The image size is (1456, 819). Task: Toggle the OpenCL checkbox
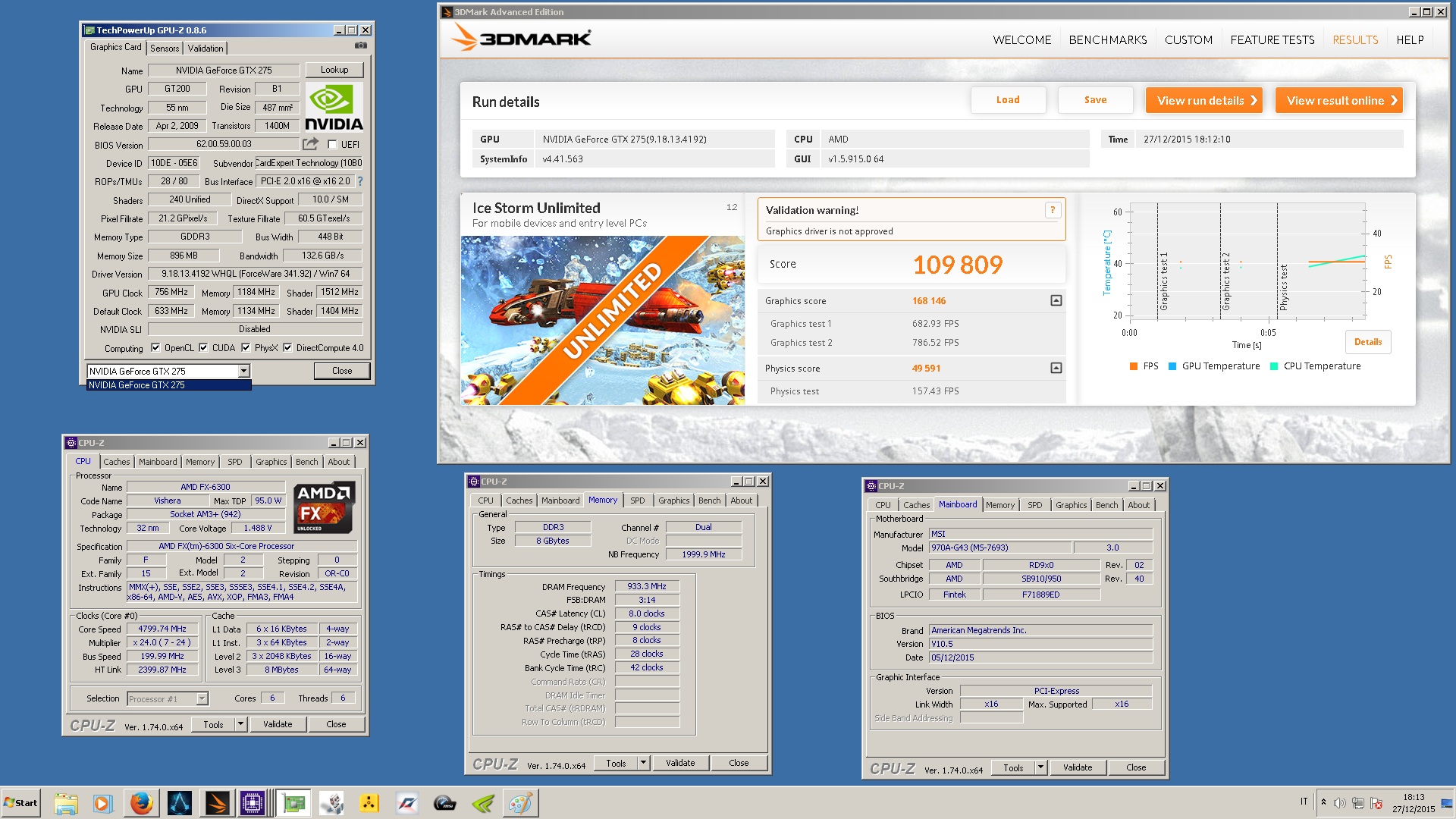(x=155, y=348)
